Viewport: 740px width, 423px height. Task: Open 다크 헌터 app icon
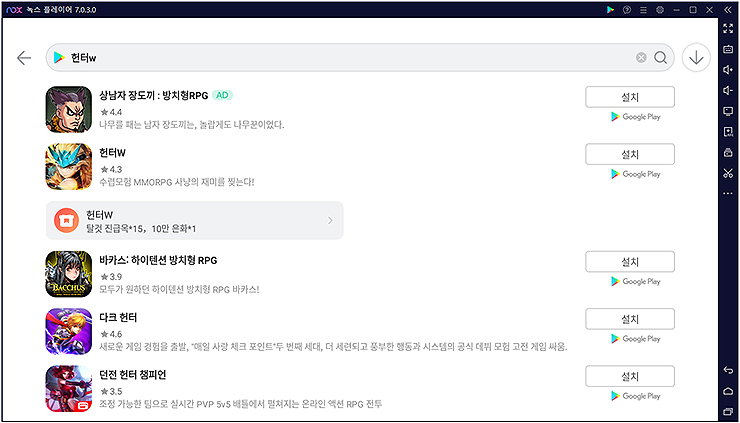point(69,331)
